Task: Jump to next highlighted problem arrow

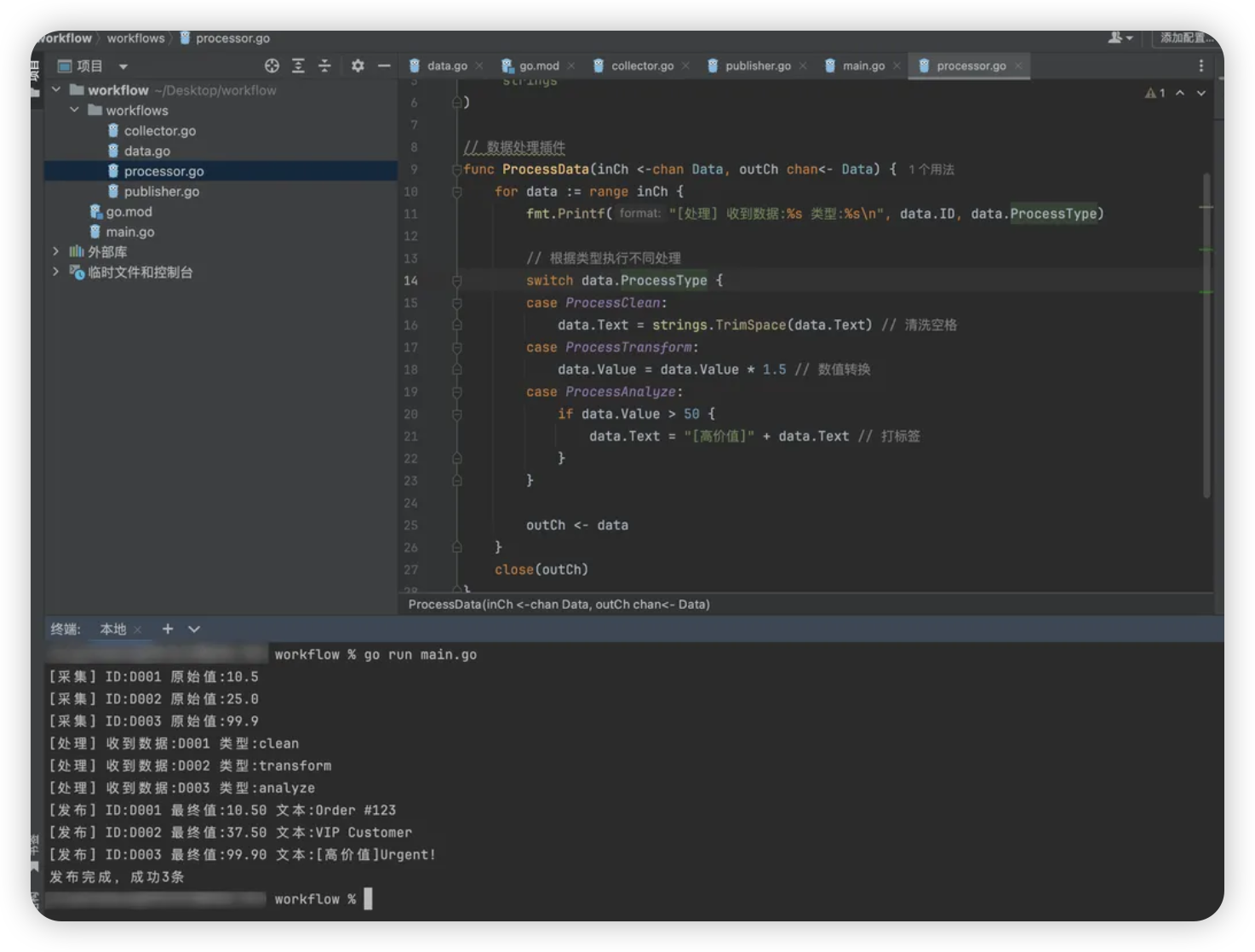Action: (1201, 93)
